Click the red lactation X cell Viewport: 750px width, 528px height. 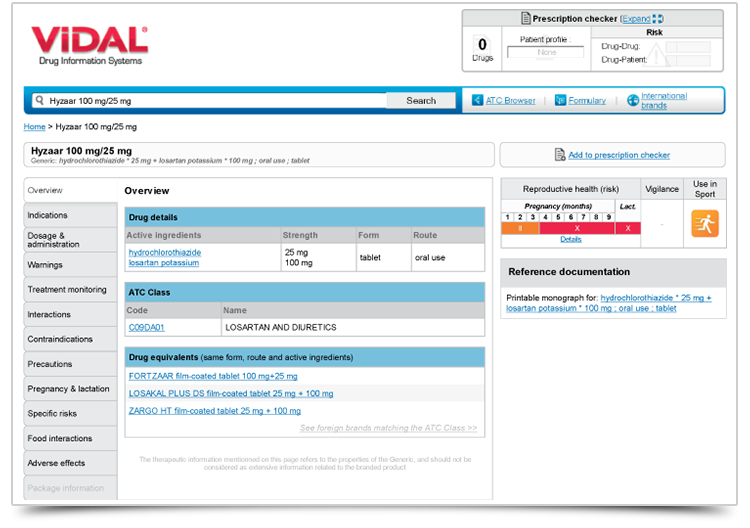coord(628,228)
